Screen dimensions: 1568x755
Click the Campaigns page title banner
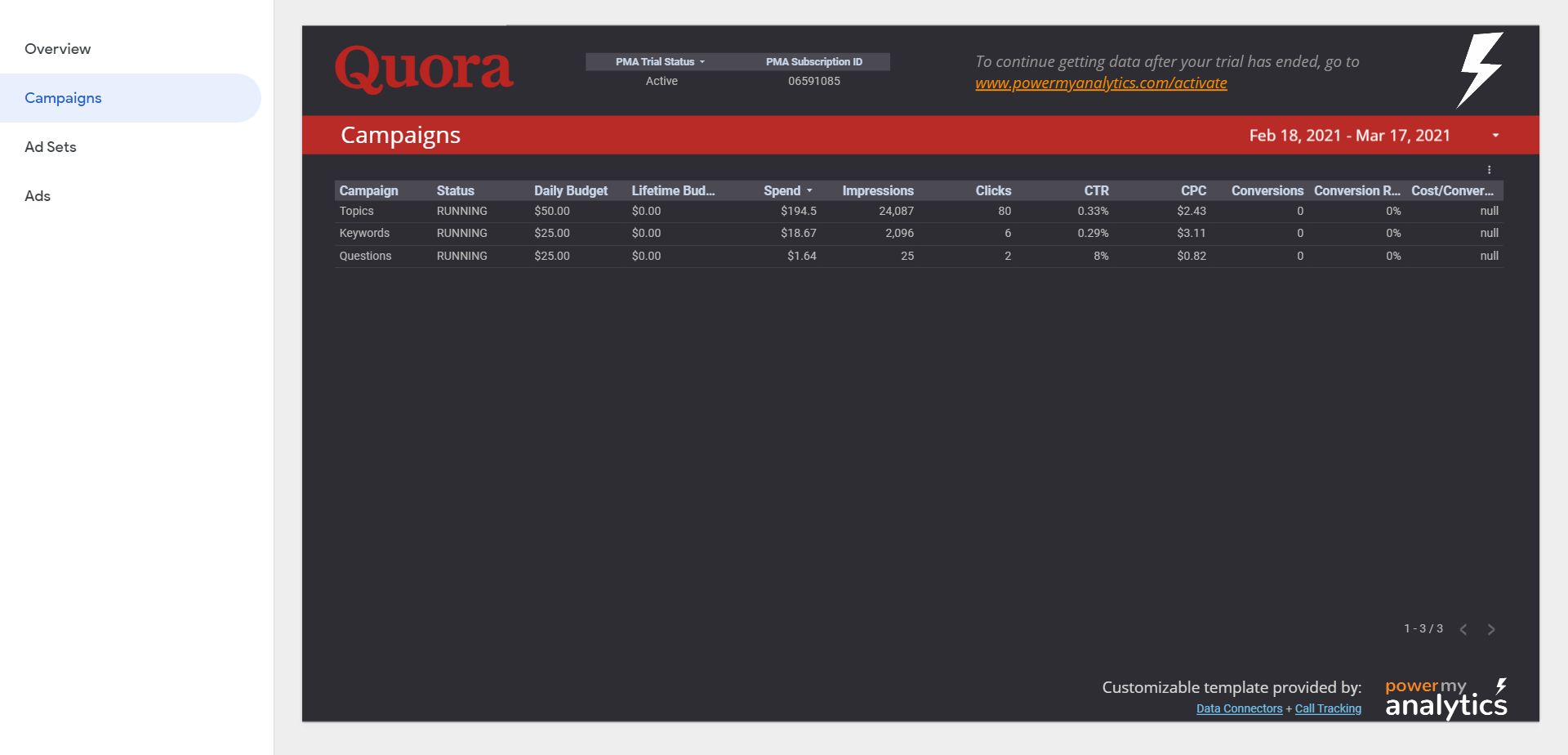(400, 135)
